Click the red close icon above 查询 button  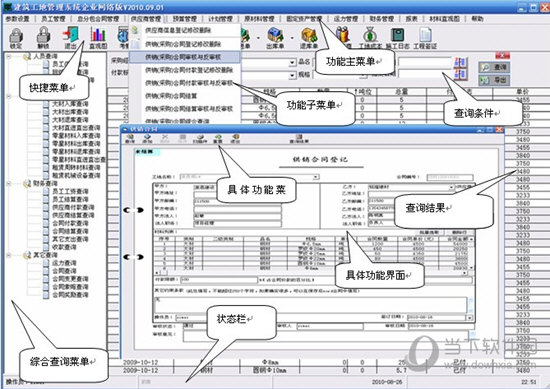tap(502, 55)
